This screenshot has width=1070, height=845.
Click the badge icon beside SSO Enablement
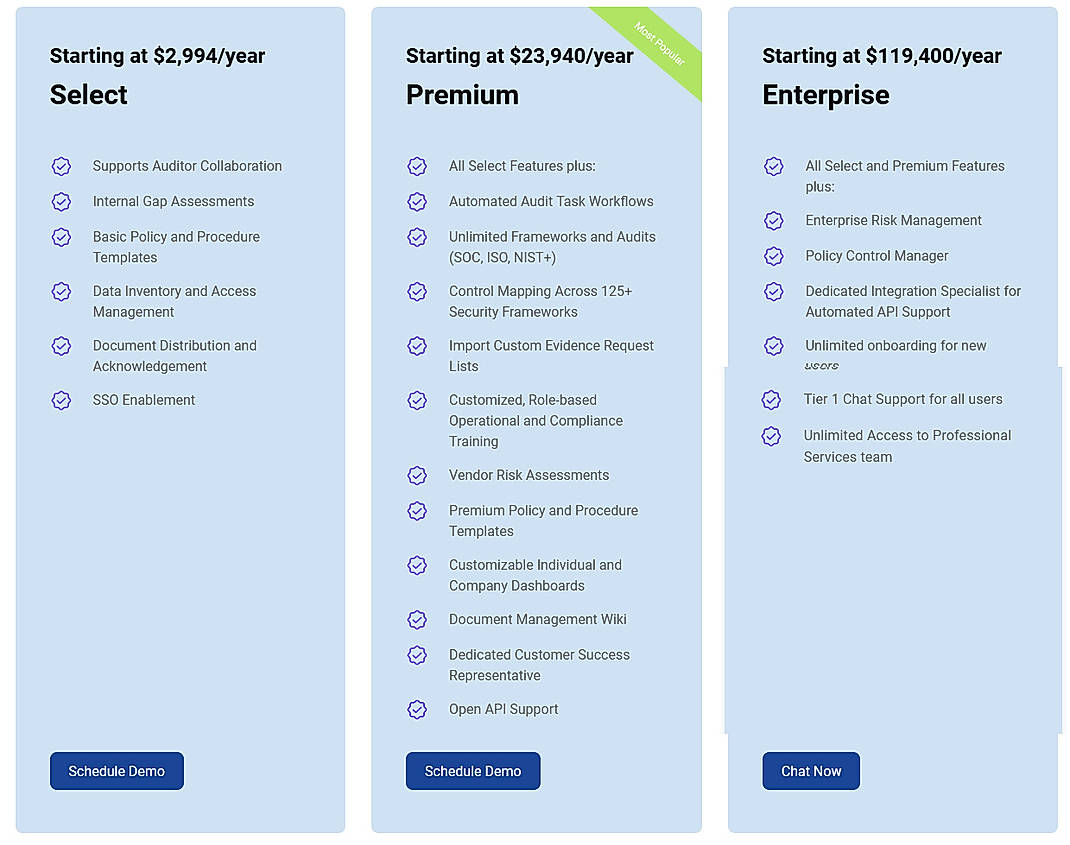point(61,400)
